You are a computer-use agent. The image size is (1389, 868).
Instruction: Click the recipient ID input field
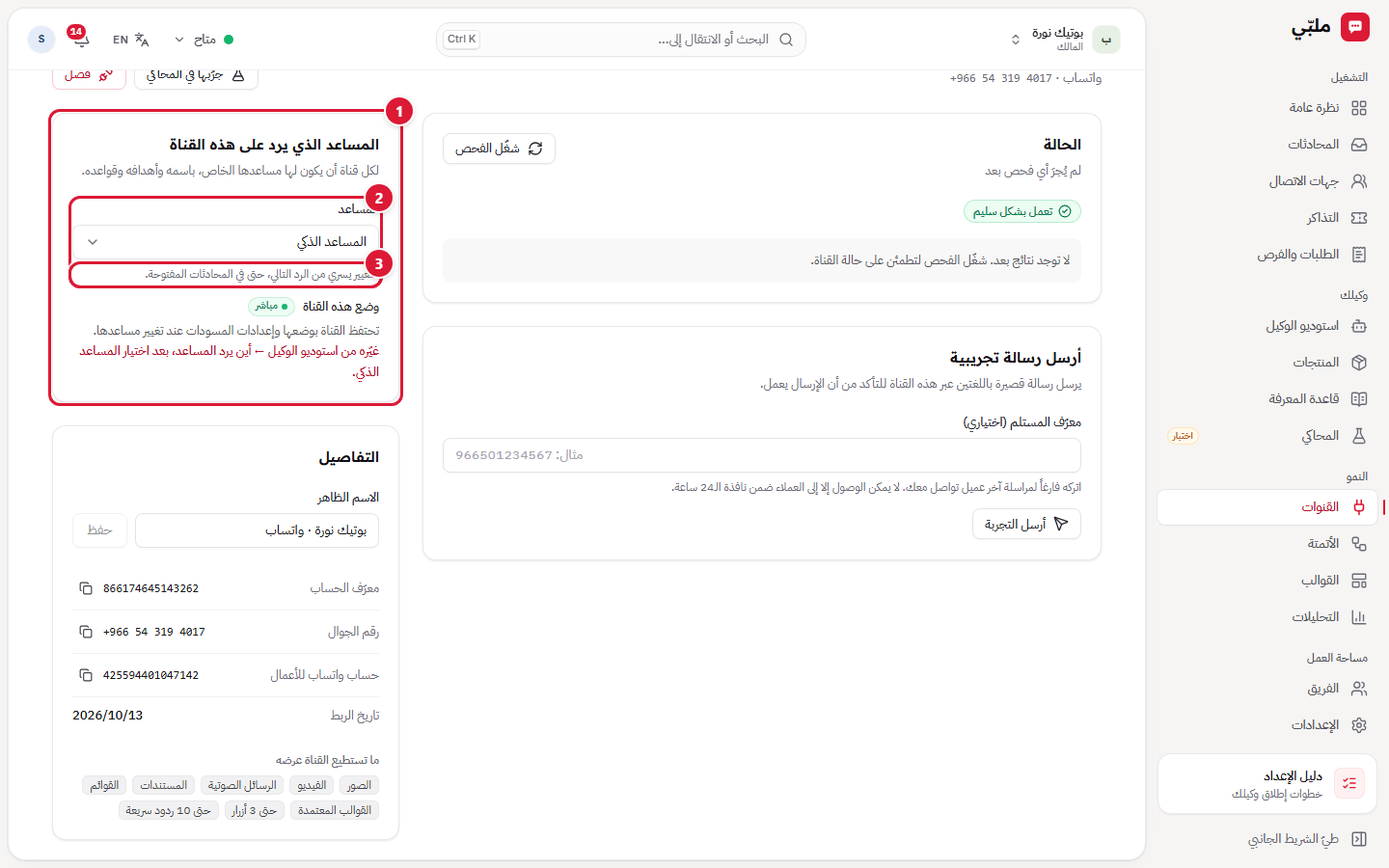(x=762, y=455)
